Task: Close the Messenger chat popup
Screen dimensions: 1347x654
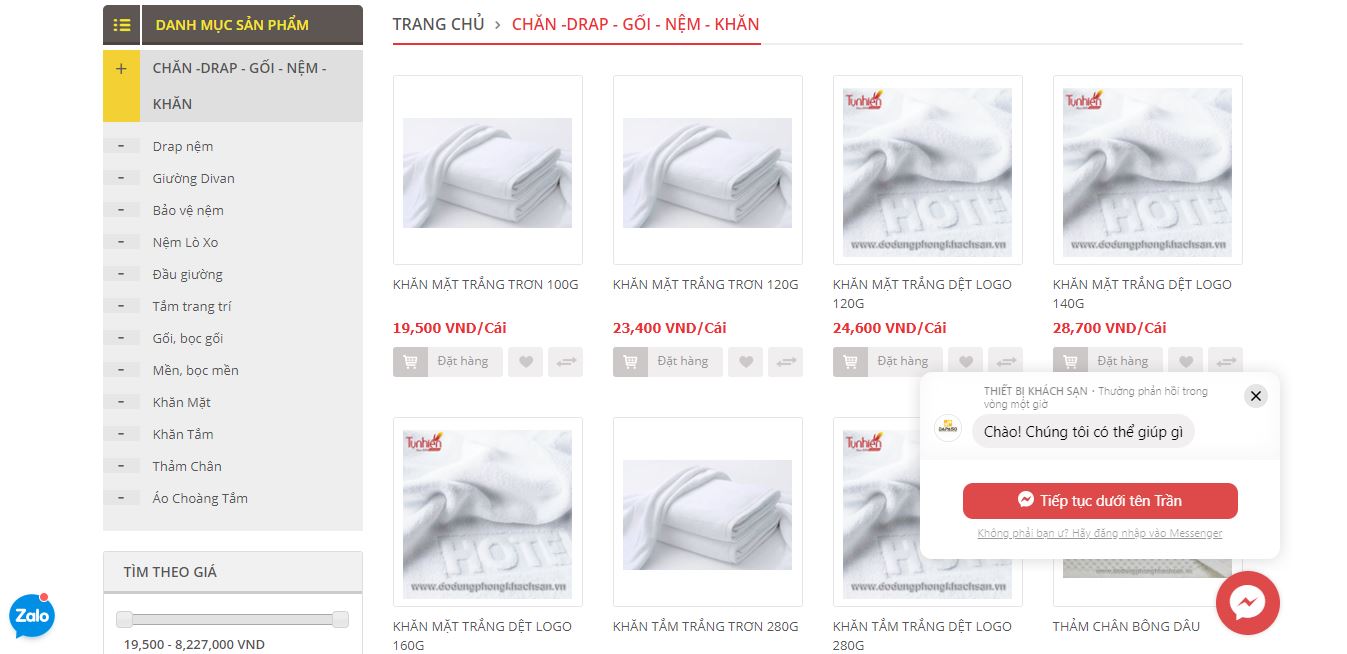Action: pyautogui.click(x=1256, y=396)
